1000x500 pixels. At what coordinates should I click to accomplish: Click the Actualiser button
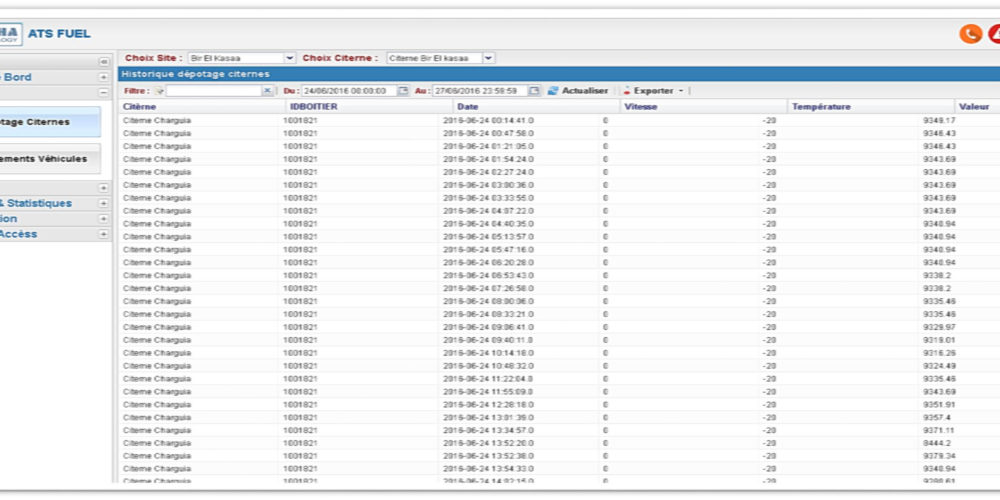pyautogui.click(x=577, y=91)
